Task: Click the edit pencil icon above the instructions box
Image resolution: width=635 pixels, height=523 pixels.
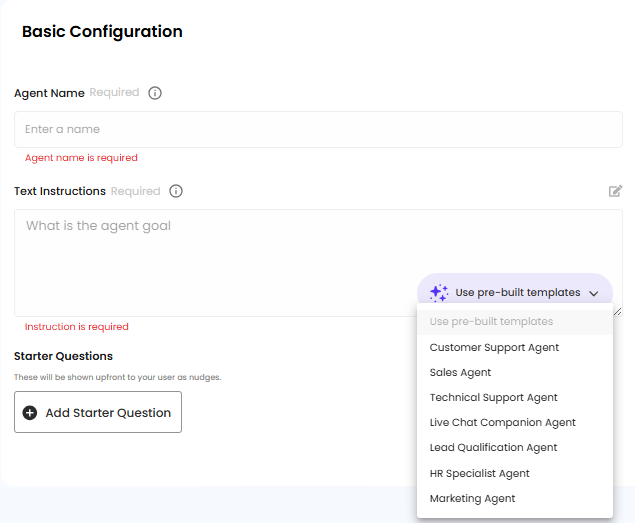Action: coord(615,191)
